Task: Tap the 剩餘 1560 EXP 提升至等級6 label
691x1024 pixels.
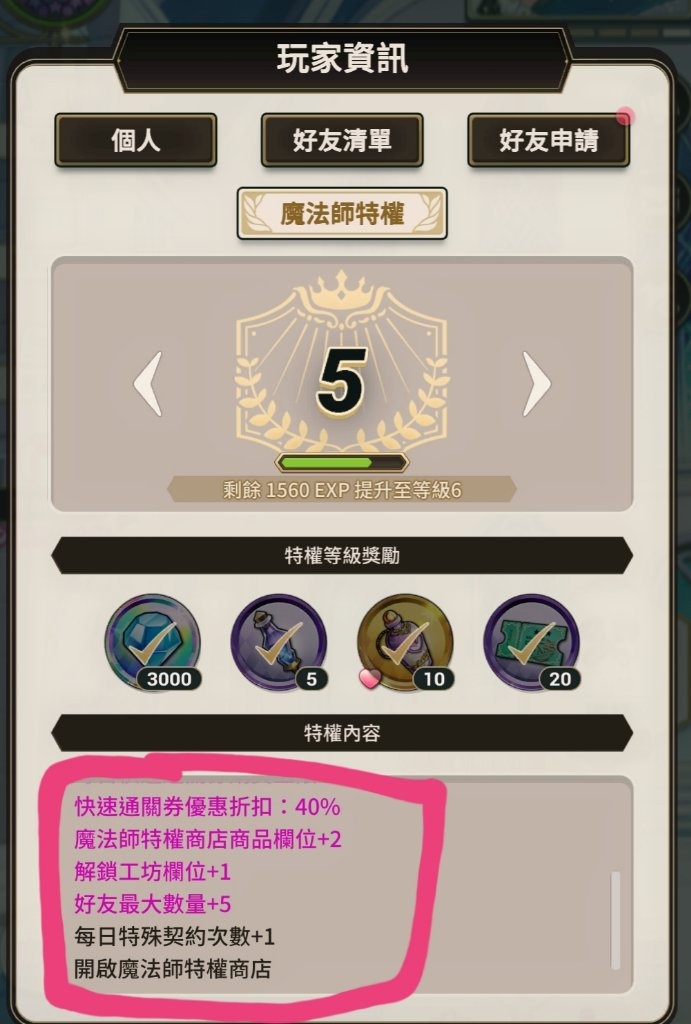Action: (x=342, y=490)
